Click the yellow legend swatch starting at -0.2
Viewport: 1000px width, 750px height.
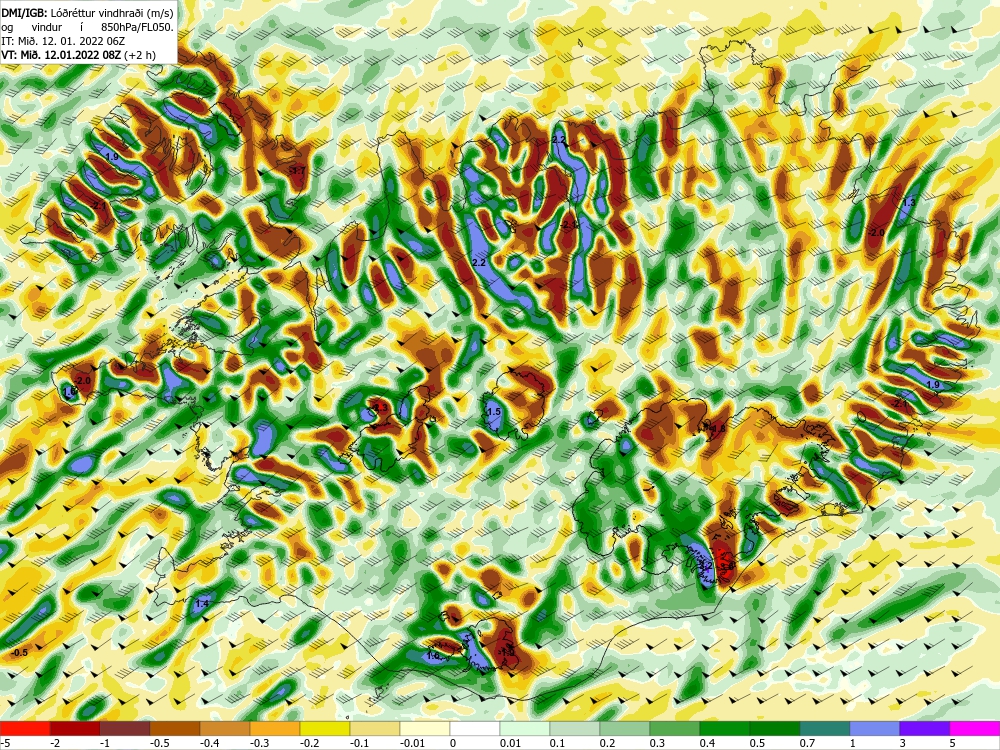click(x=325, y=729)
